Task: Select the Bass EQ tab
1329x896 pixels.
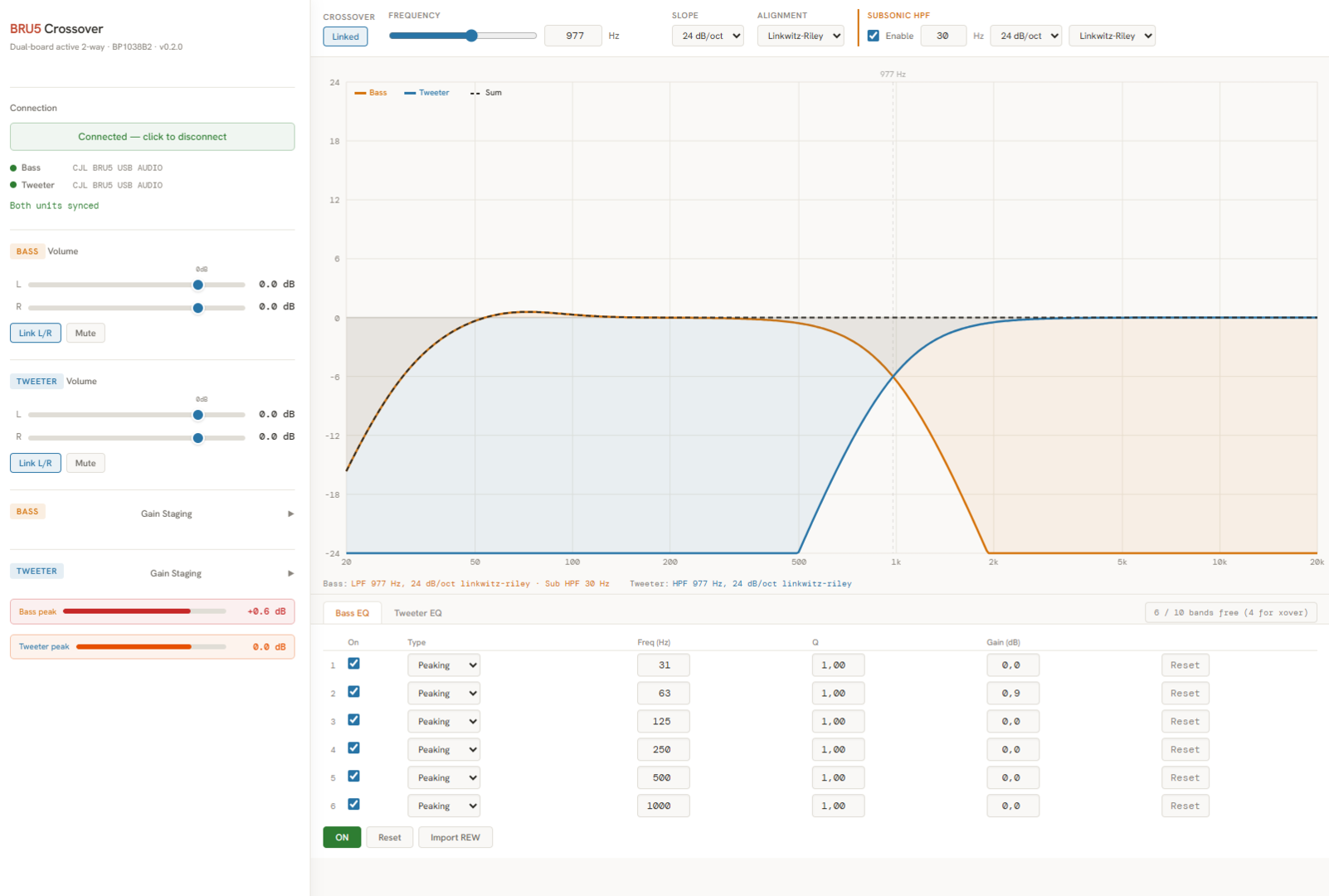Action: tap(352, 613)
